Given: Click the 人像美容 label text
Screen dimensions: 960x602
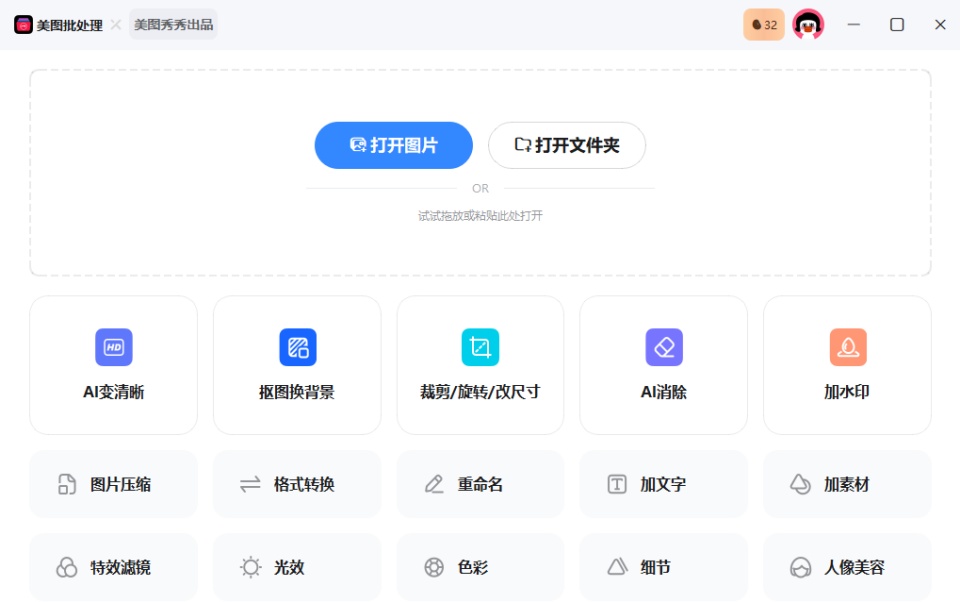Looking at the screenshot, I should tap(854, 567).
